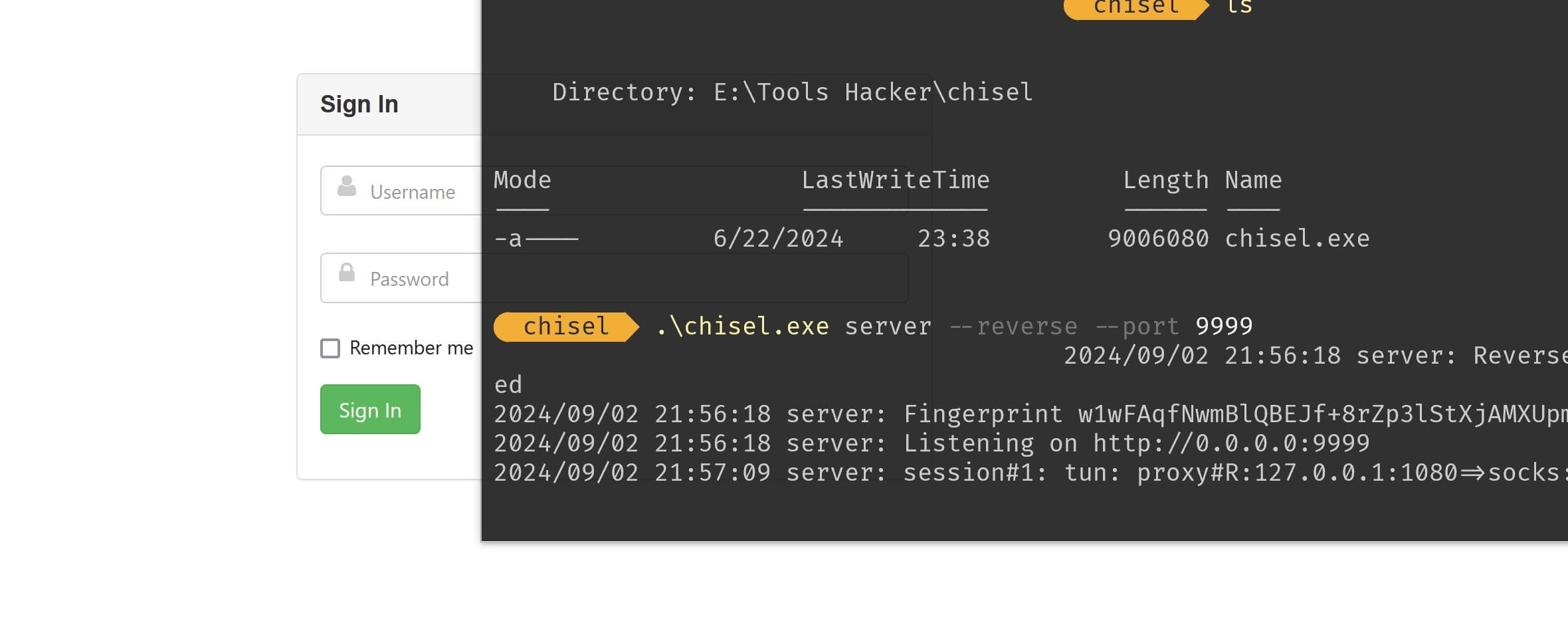Tick the Remember me checkbox
Image resolution: width=1568 pixels, height=625 pixels.
tap(330, 348)
